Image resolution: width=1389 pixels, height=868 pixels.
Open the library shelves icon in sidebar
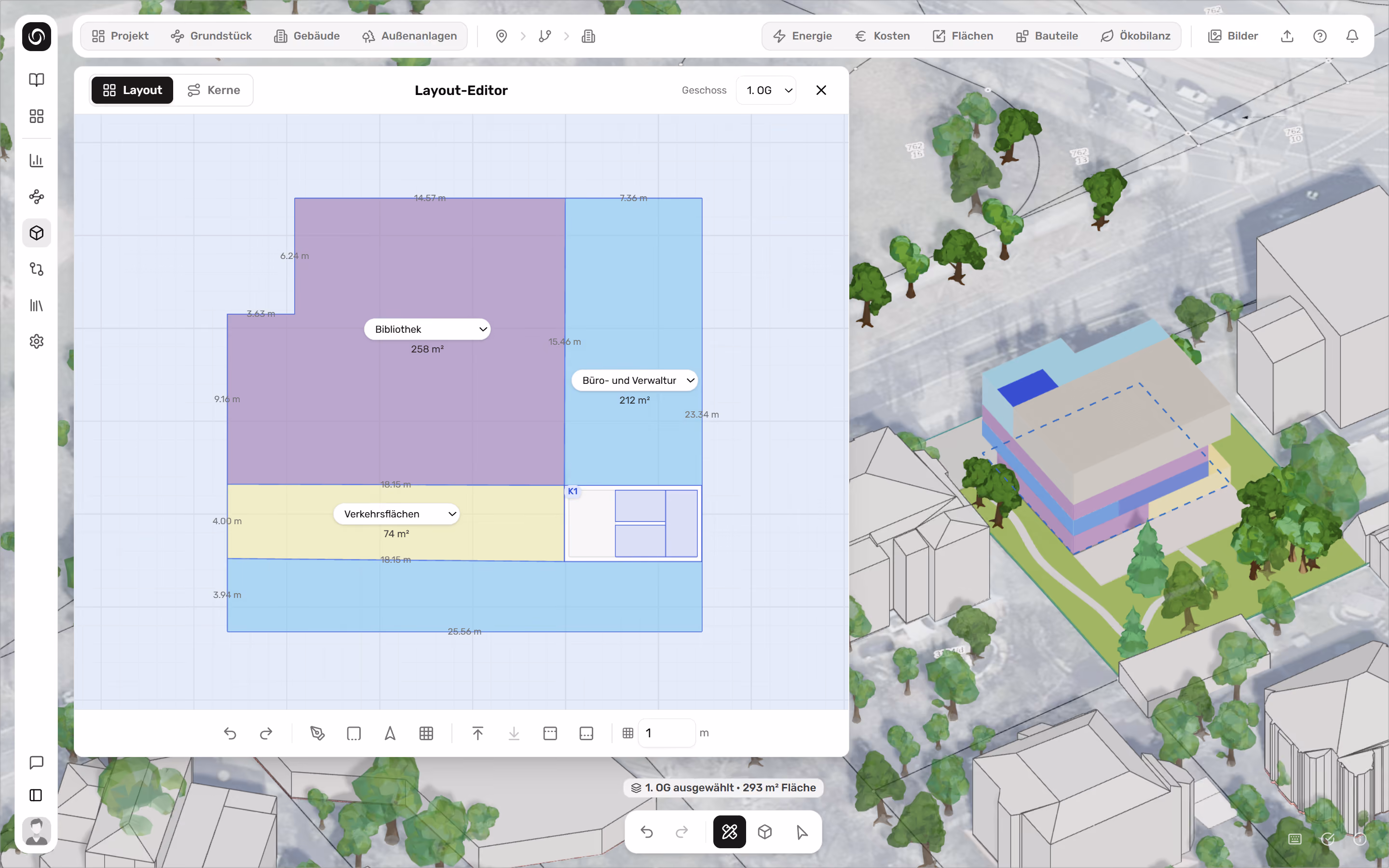[36, 305]
